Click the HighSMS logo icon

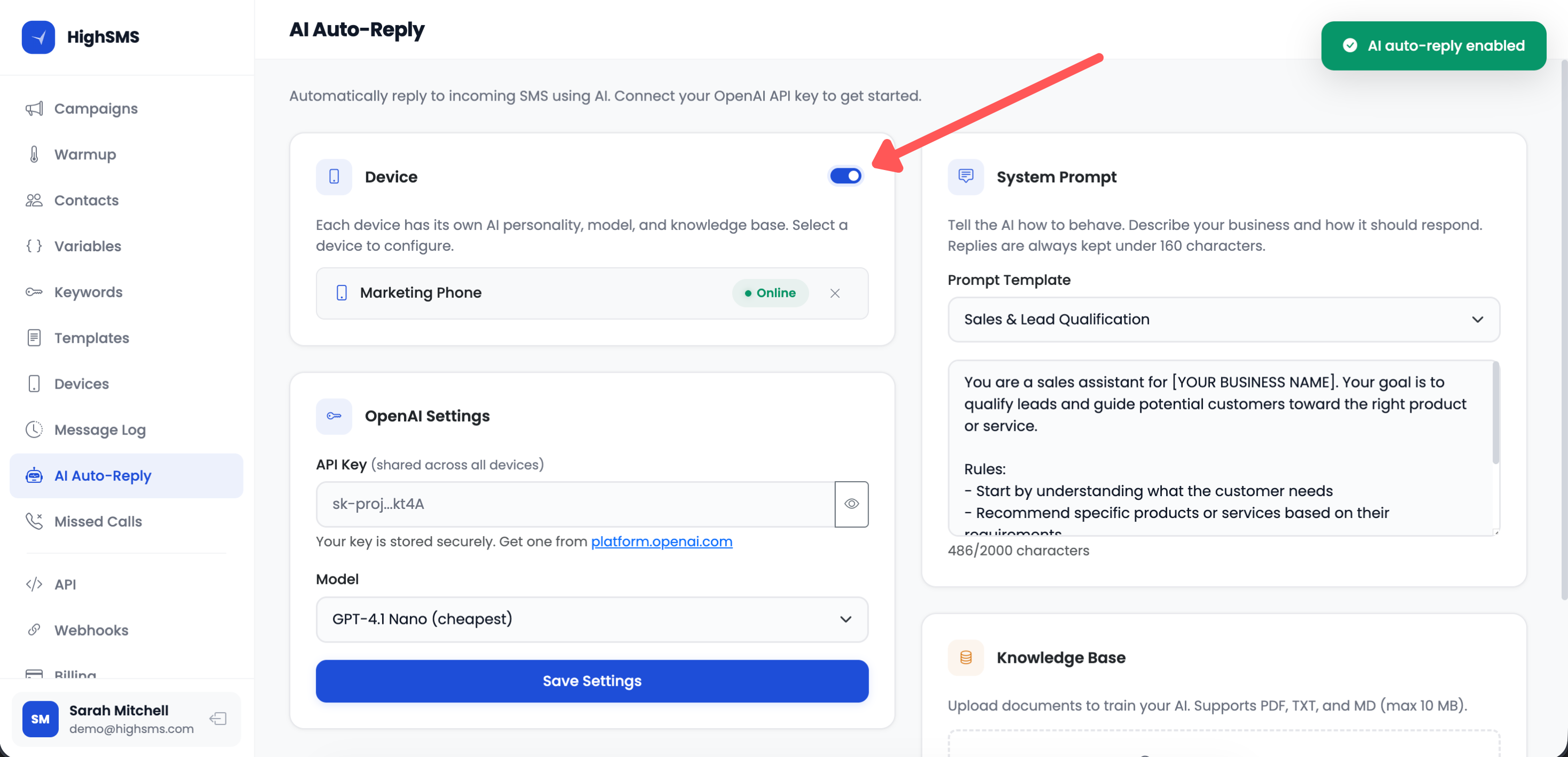(38, 36)
